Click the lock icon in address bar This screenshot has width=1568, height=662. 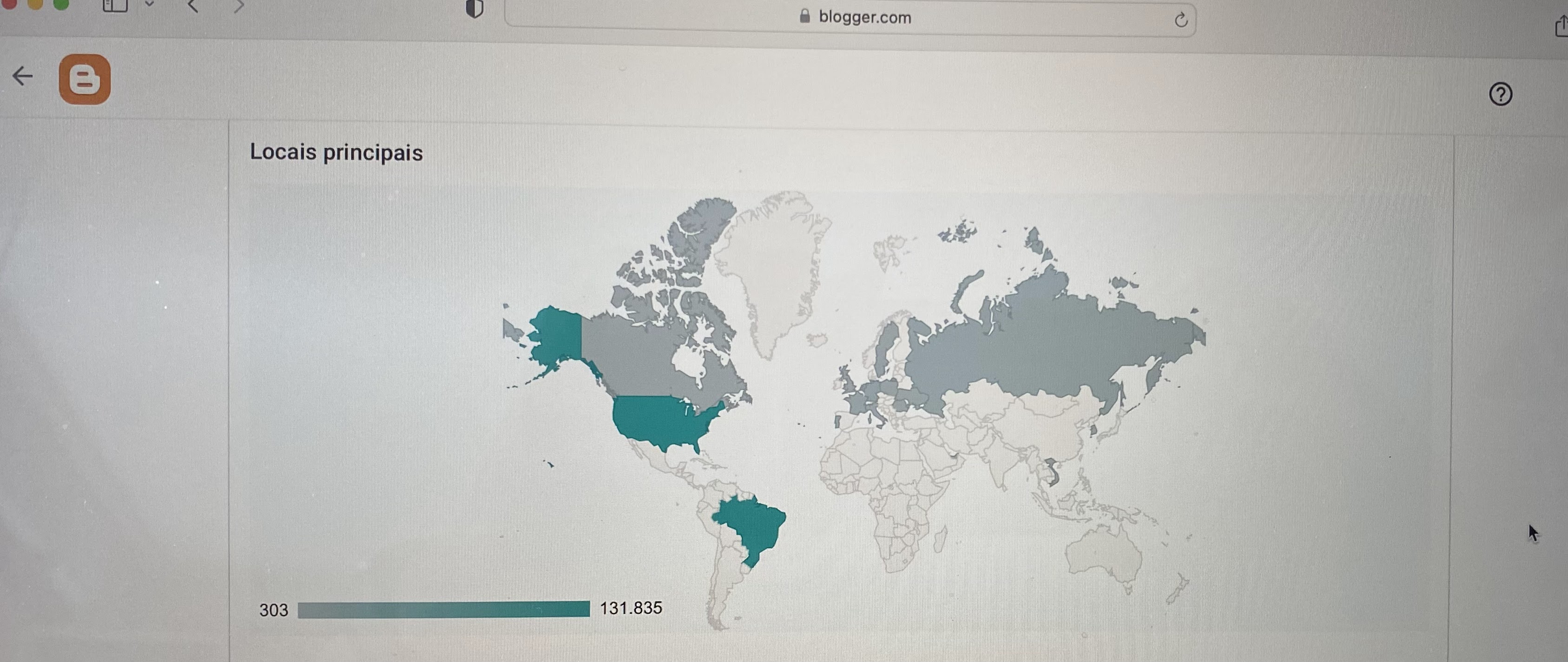(805, 16)
